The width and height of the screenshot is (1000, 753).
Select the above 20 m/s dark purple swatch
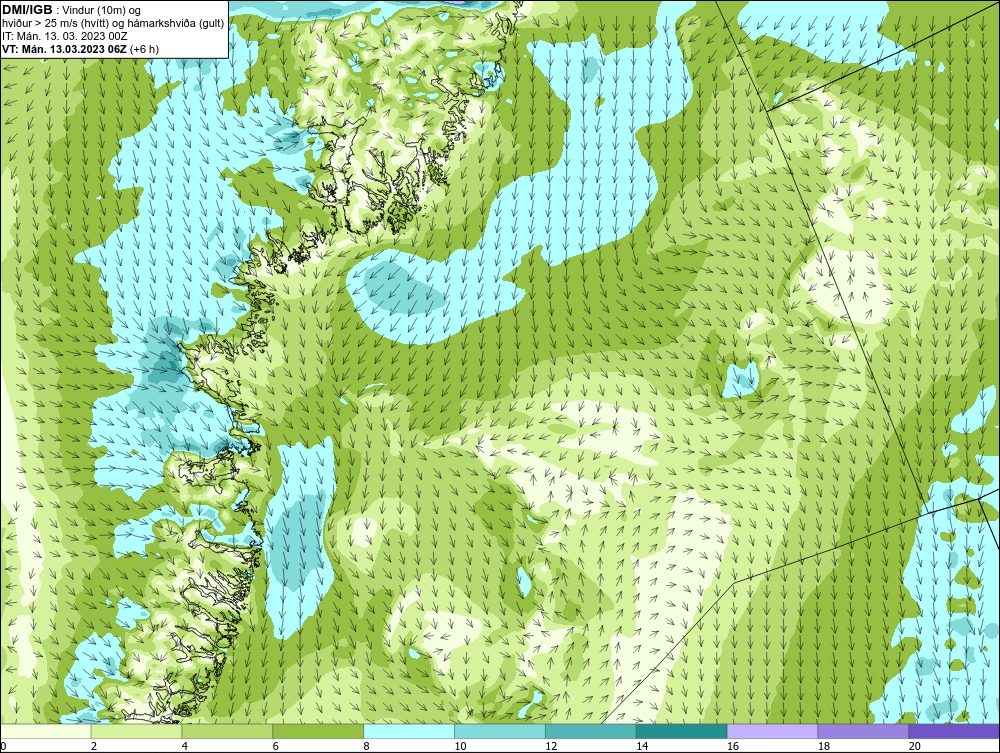tap(954, 731)
